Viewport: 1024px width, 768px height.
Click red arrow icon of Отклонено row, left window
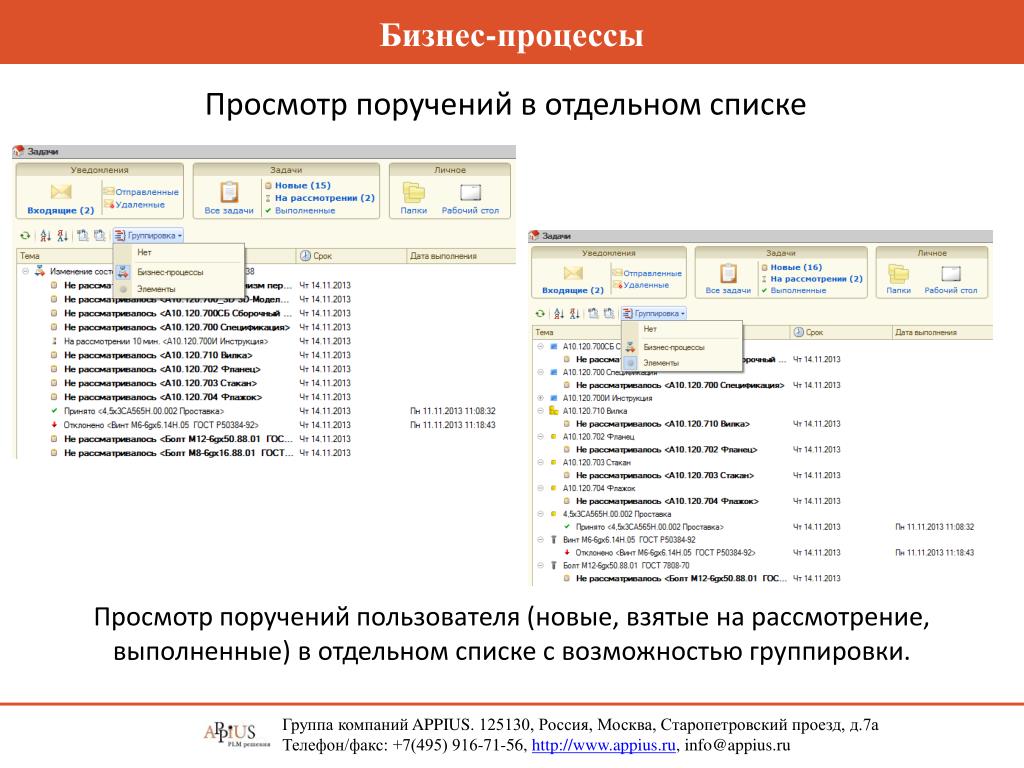coord(54,424)
